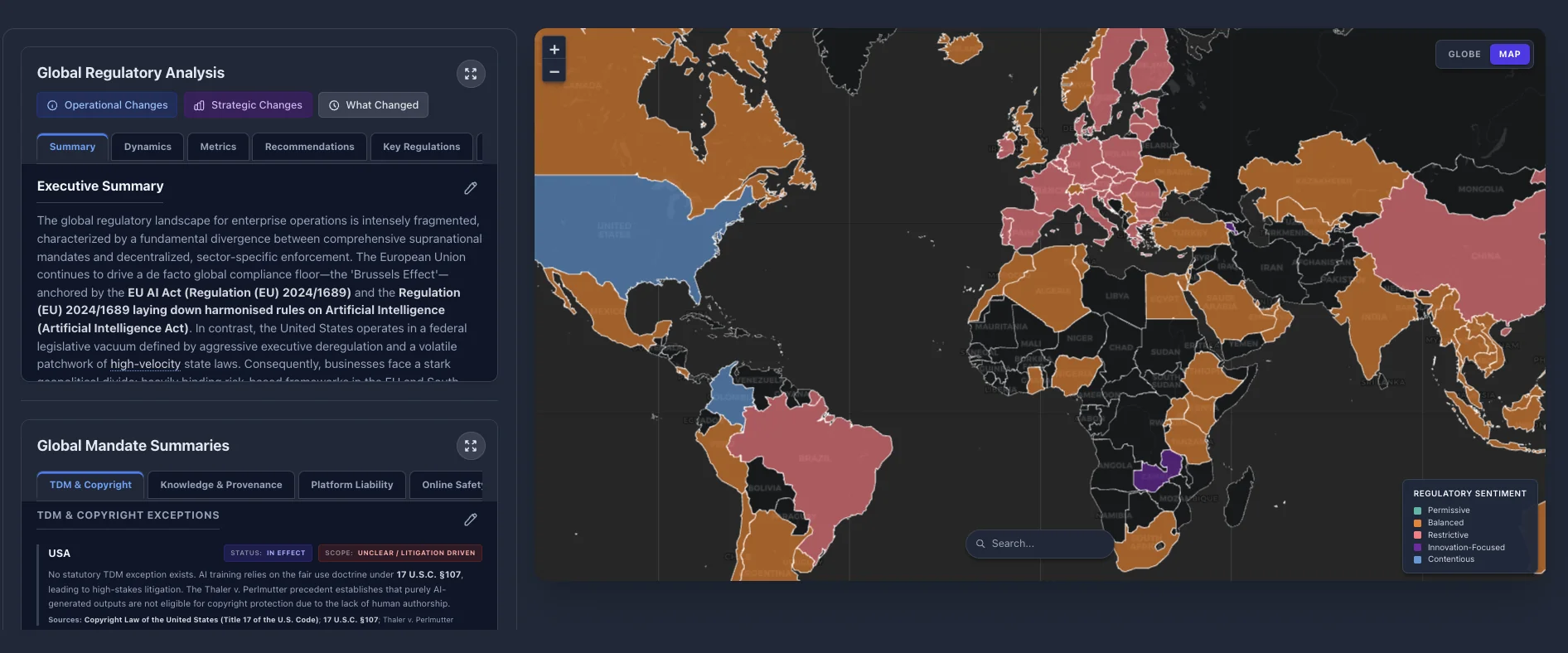
Task: Show What Changed
Action: pos(373,105)
